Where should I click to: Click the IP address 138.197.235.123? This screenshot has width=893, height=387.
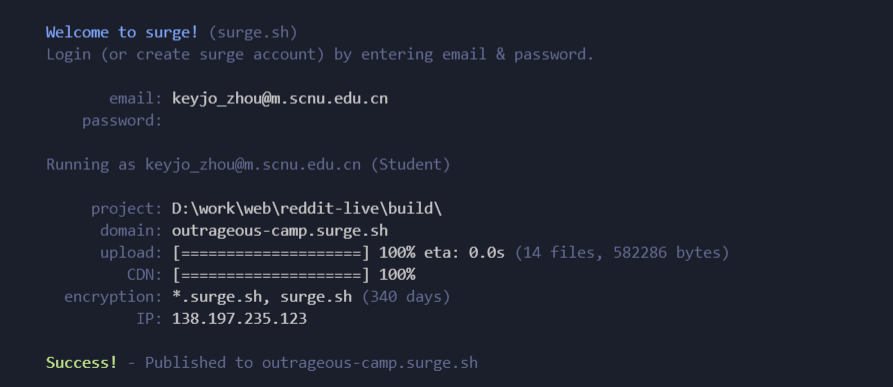click(239, 319)
